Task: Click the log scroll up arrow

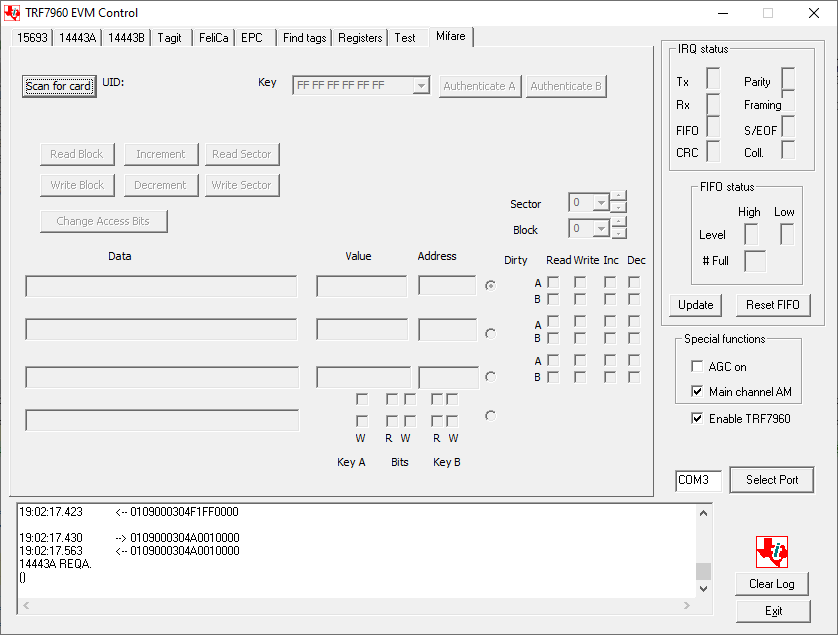Action: 703,513
